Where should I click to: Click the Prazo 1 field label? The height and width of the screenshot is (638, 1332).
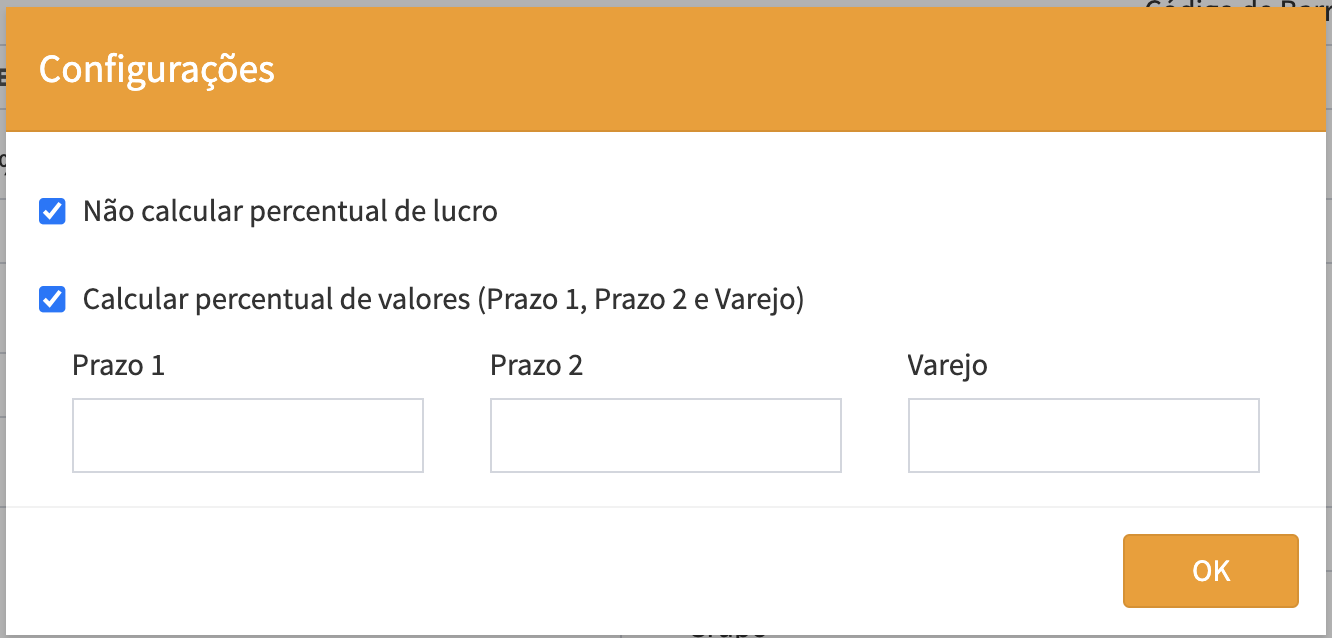(x=118, y=365)
